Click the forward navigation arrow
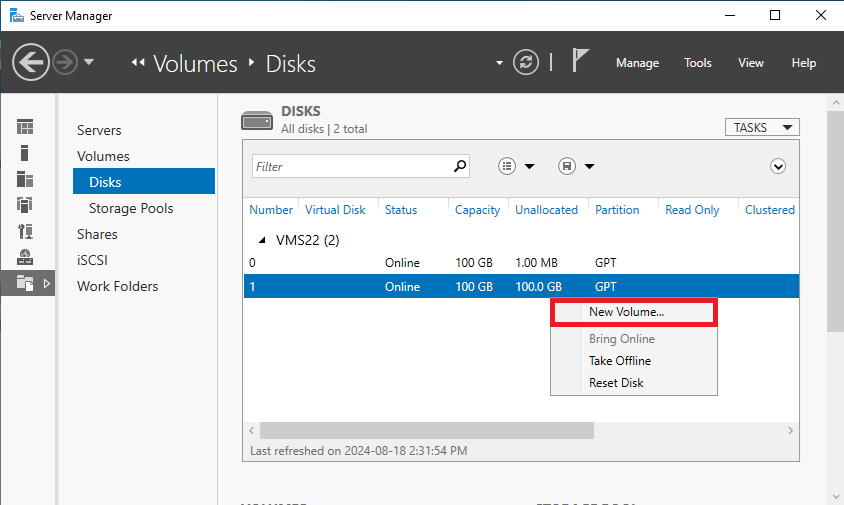844x505 pixels. click(x=65, y=62)
